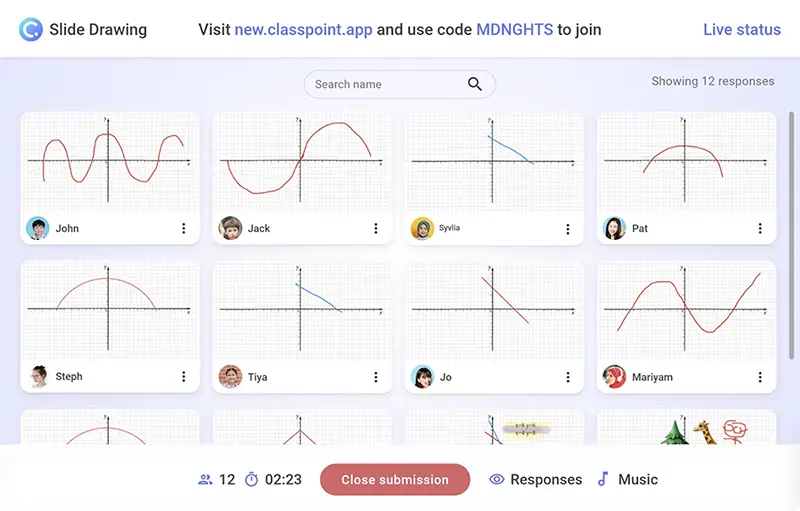This screenshot has width=800, height=511.
Task: Open the Live status view
Action: pos(742,30)
